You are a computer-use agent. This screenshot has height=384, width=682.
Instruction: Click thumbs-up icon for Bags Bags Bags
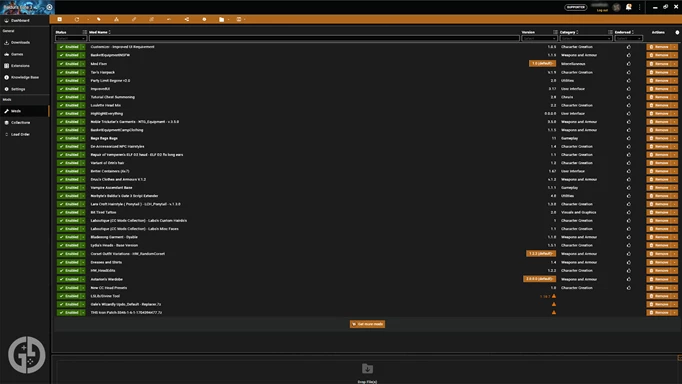click(629, 138)
